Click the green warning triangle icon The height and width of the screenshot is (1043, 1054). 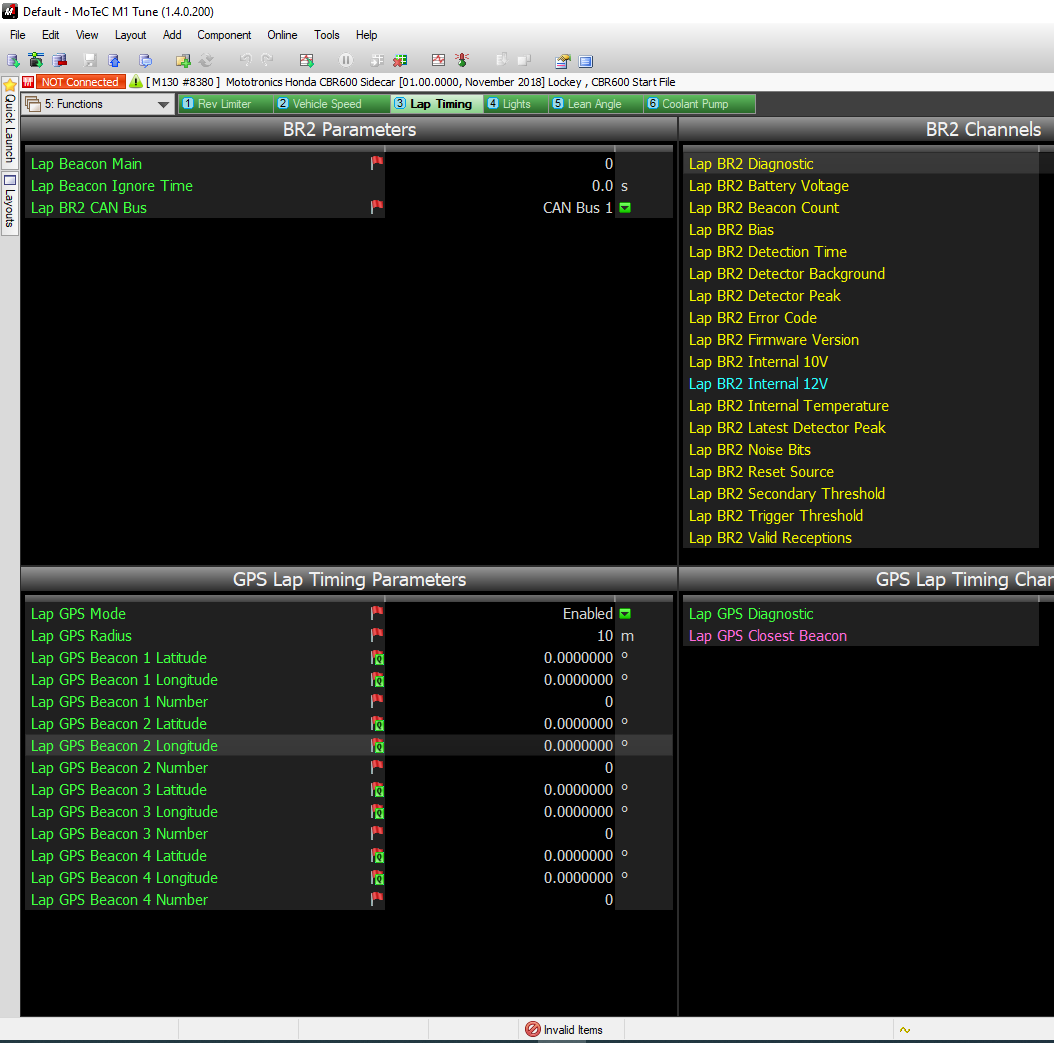tap(136, 82)
